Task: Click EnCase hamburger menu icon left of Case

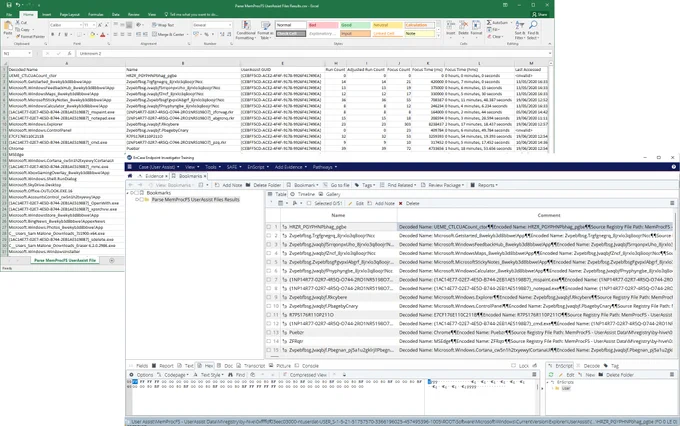Action: [x=129, y=167]
